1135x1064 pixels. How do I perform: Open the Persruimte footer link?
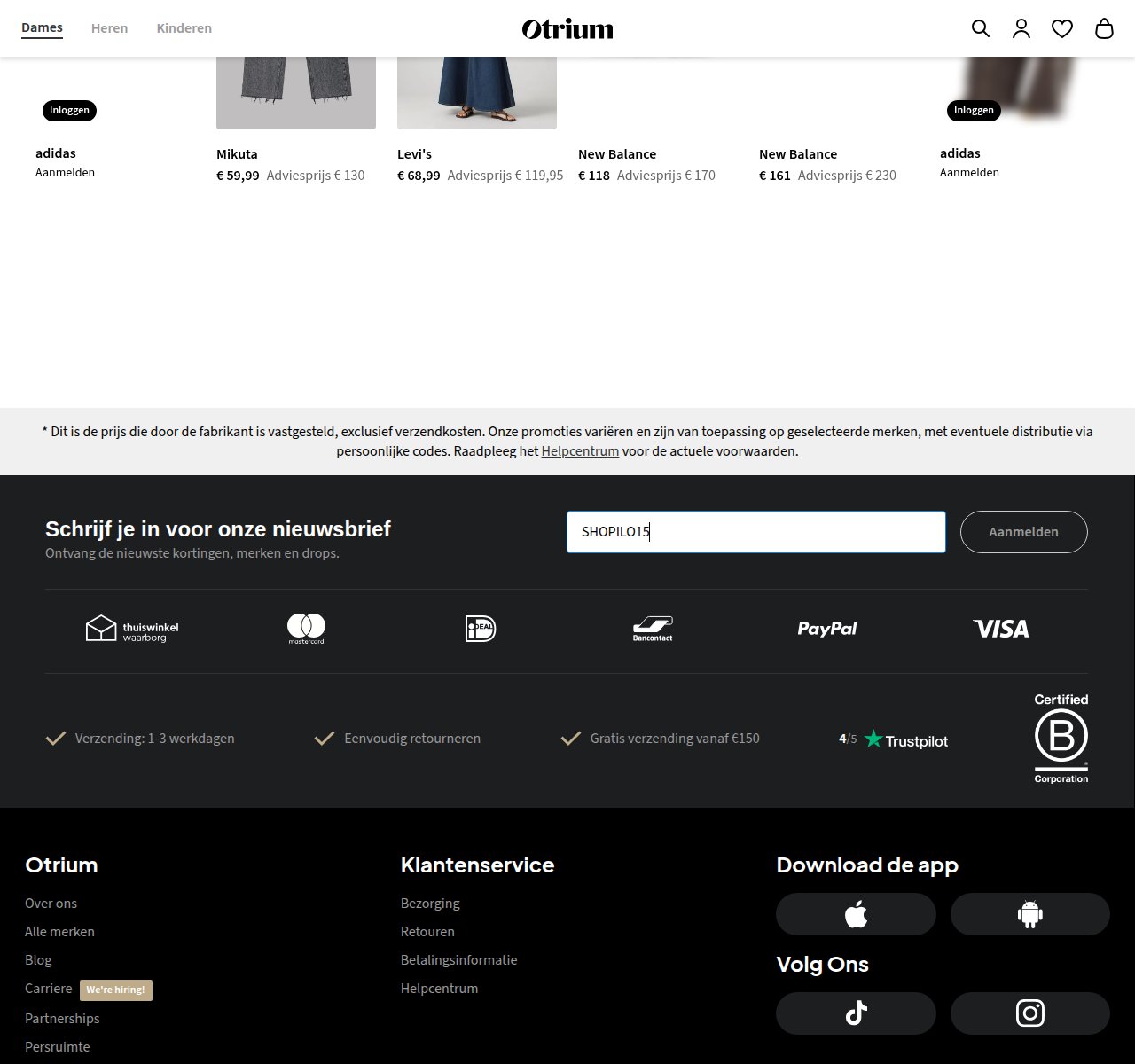[57, 1047]
